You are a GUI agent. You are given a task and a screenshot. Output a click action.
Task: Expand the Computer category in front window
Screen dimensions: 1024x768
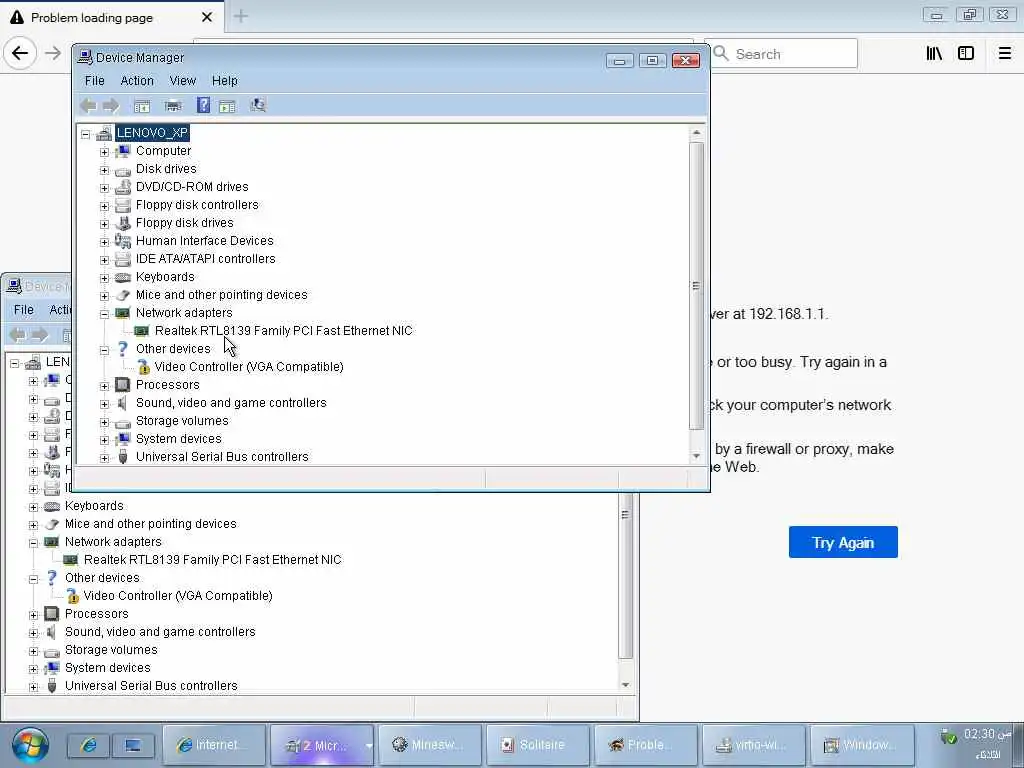point(104,152)
